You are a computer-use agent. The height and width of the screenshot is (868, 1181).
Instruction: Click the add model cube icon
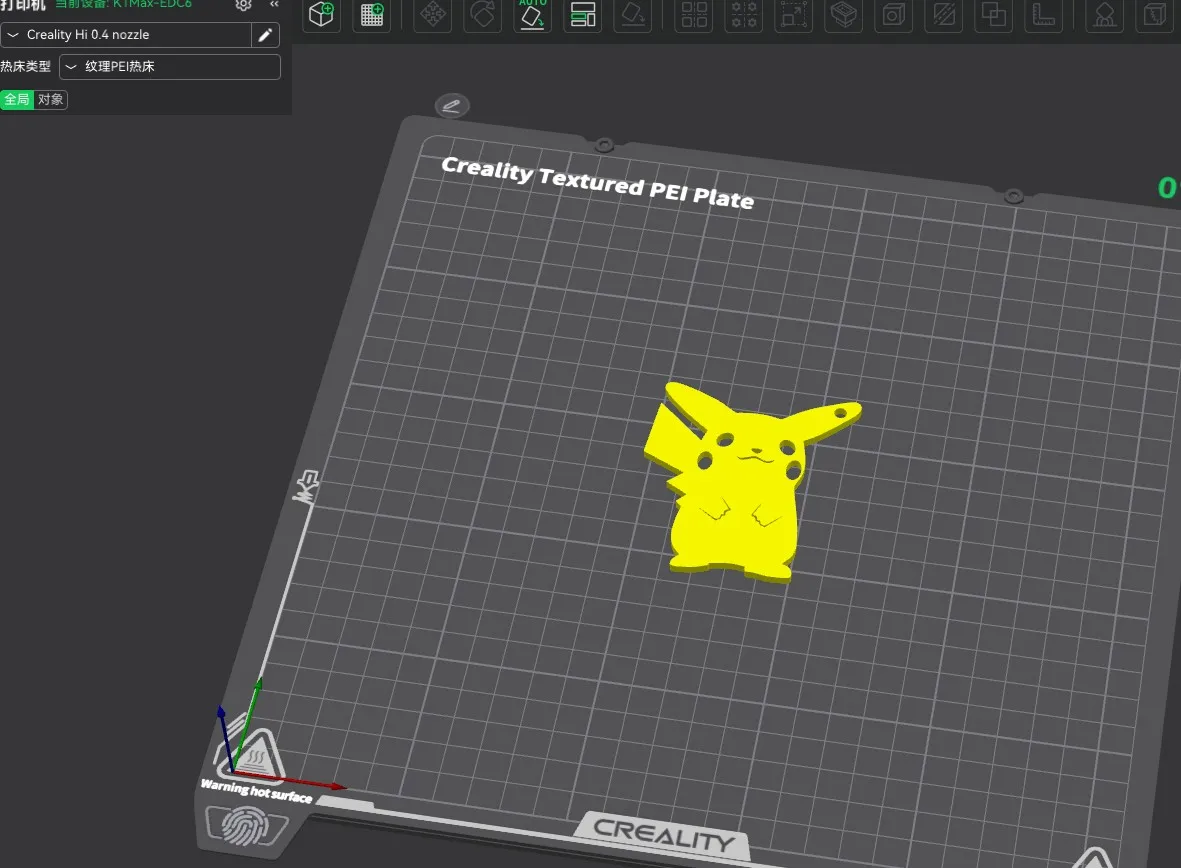tap(322, 14)
